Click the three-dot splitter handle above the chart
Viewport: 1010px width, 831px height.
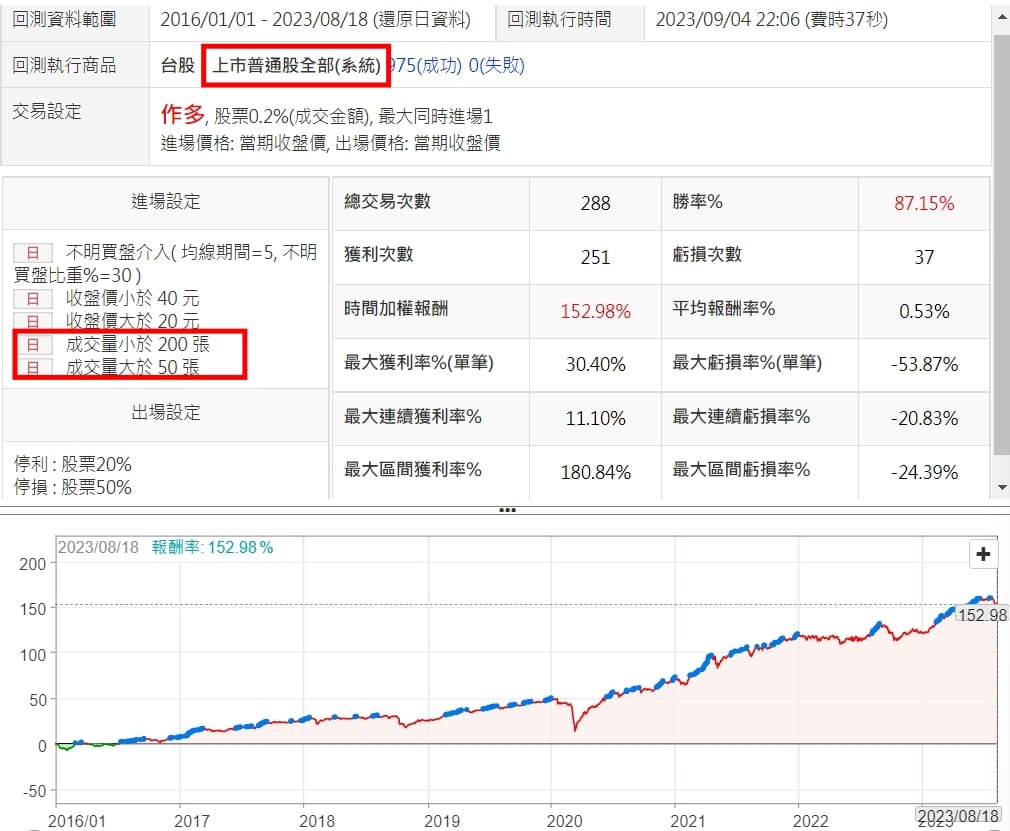click(506, 510)
